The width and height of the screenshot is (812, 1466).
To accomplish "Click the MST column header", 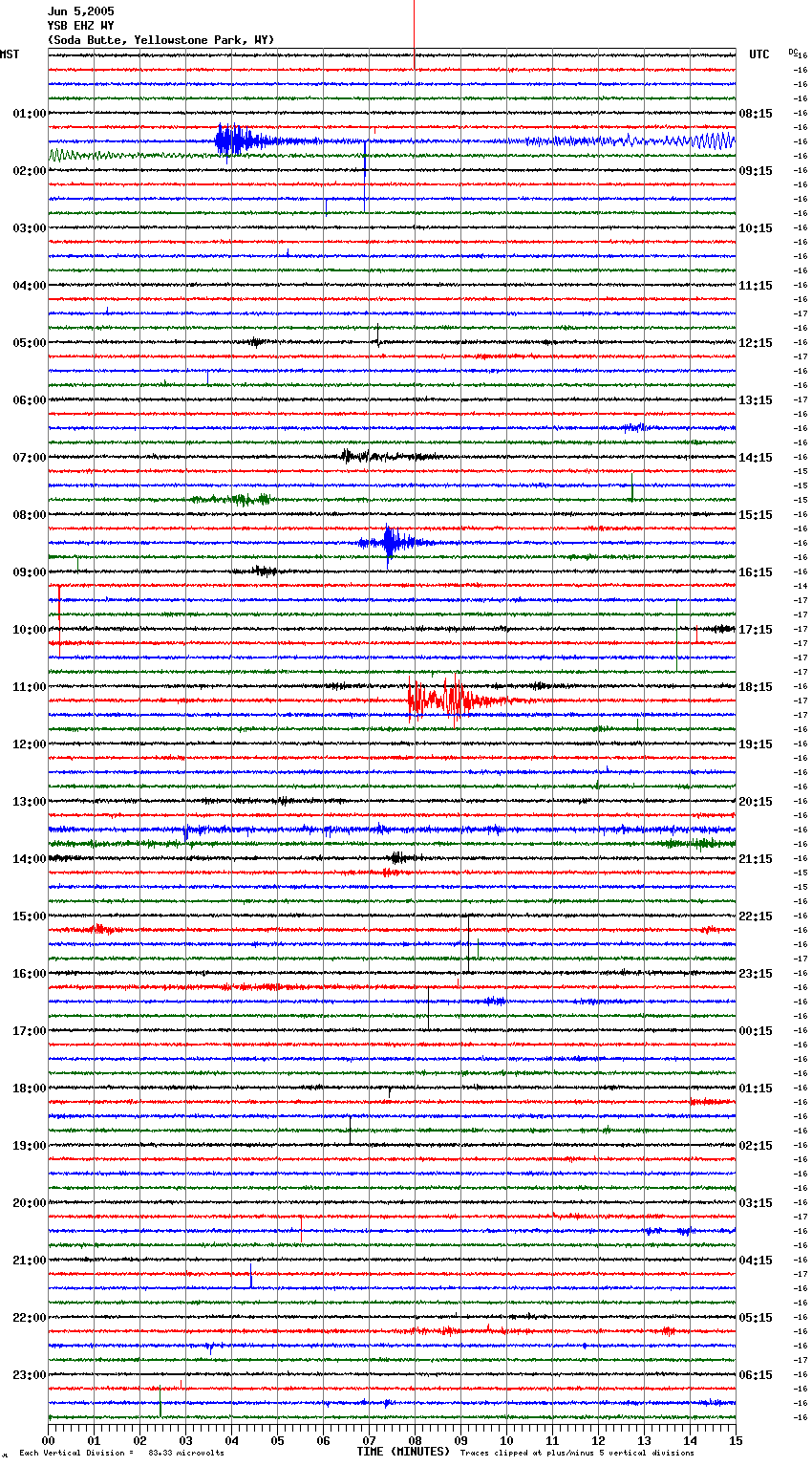I will pos(10,54).
